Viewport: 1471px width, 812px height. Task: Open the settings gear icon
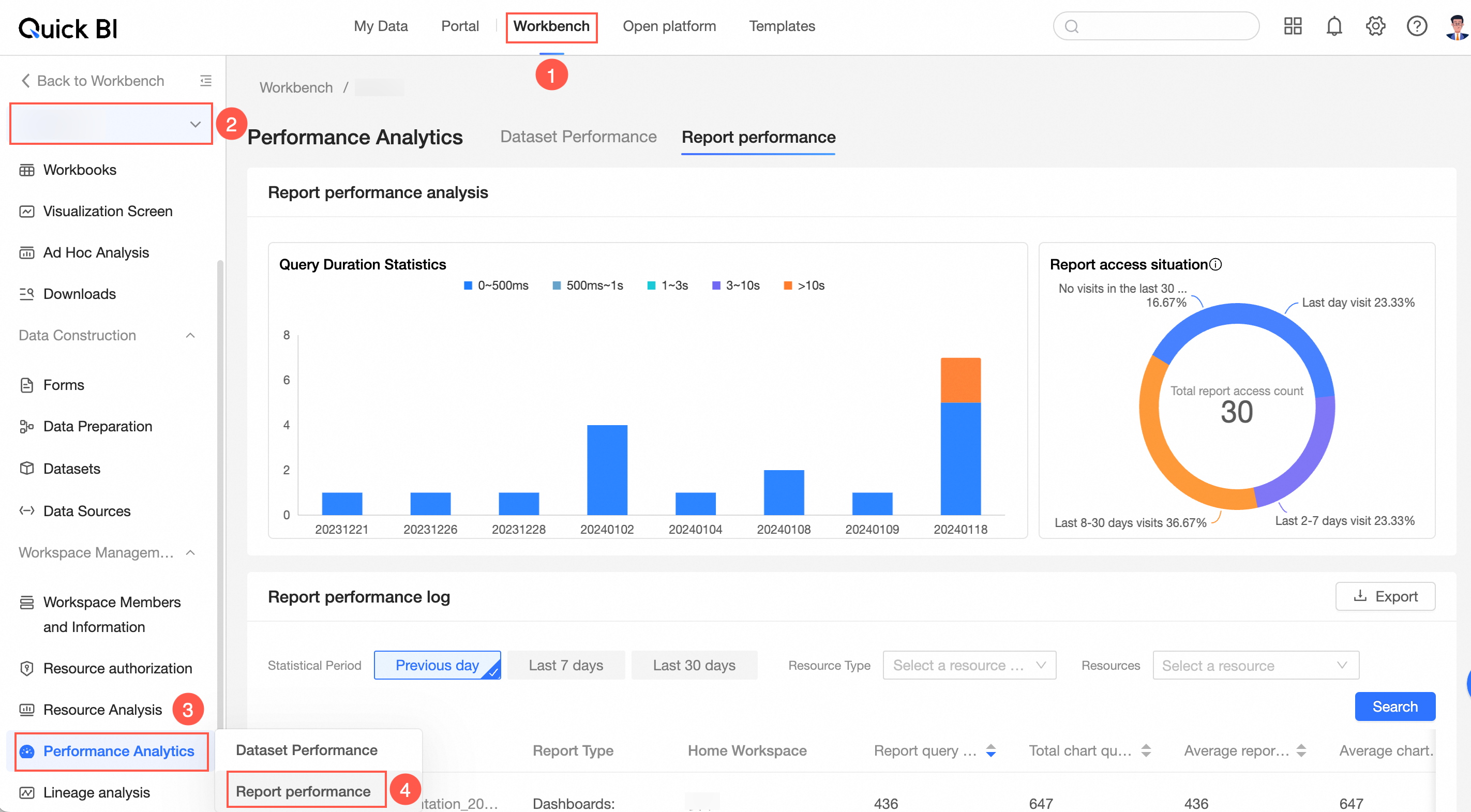click(x=1375, y=26)
